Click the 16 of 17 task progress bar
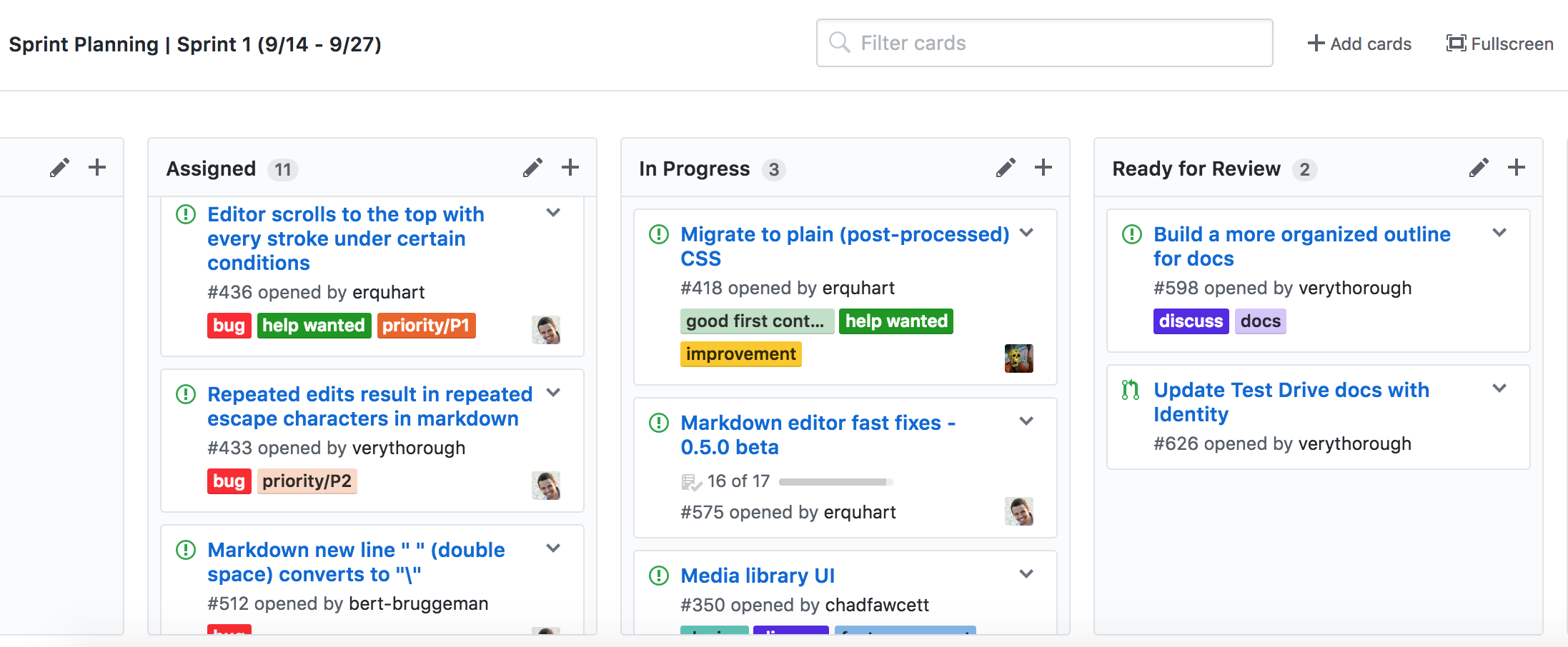The image size is (1568, 647). tap(835, 482)
